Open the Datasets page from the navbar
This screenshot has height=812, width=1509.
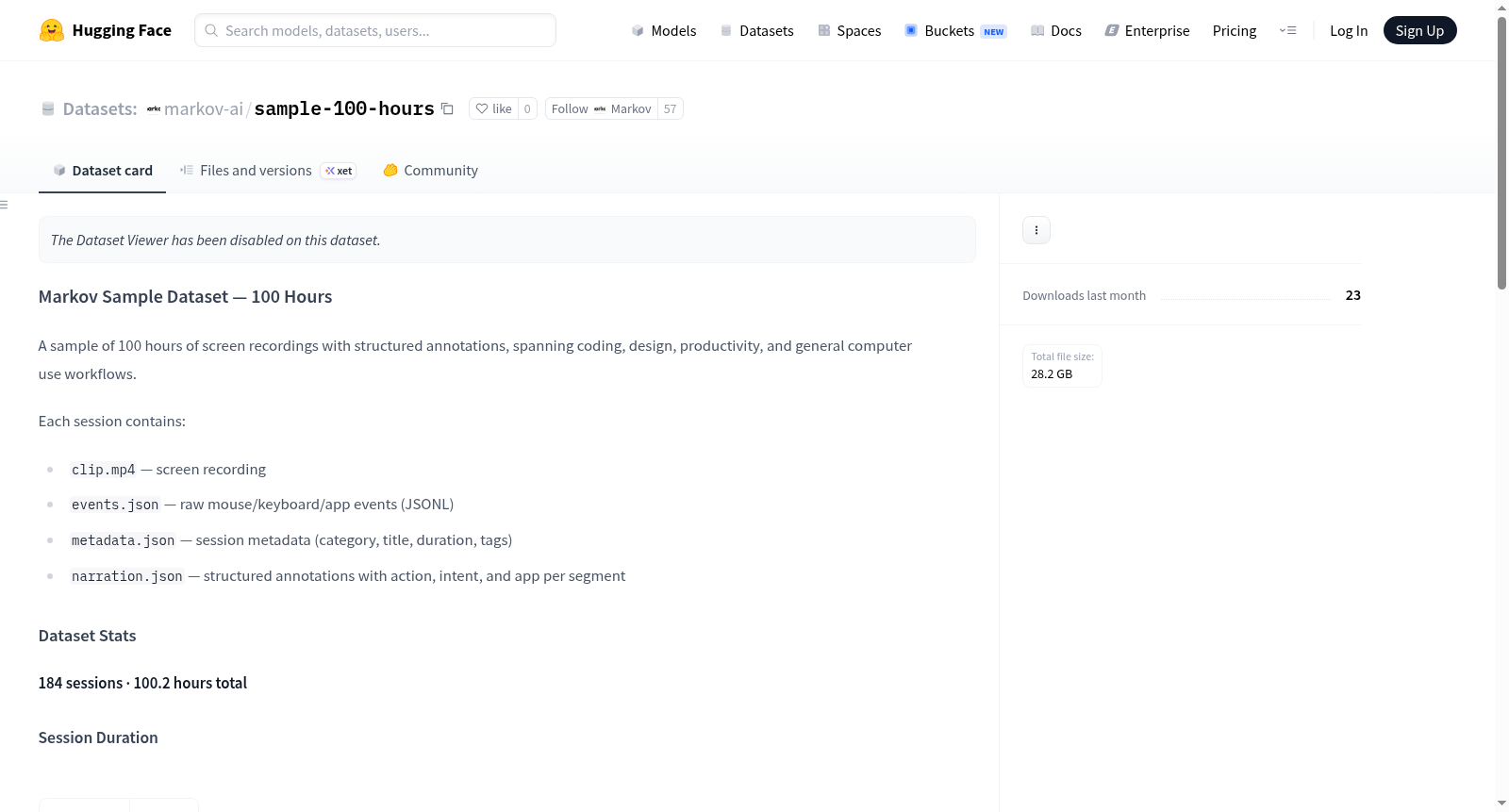click(x=757, y=30)
